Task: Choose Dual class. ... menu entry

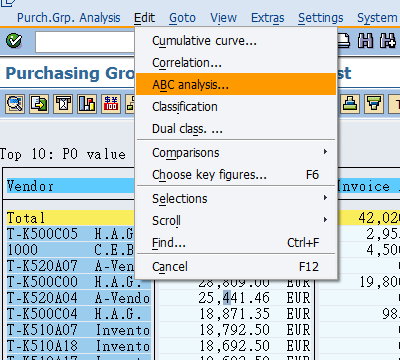Action: point(236,129)
